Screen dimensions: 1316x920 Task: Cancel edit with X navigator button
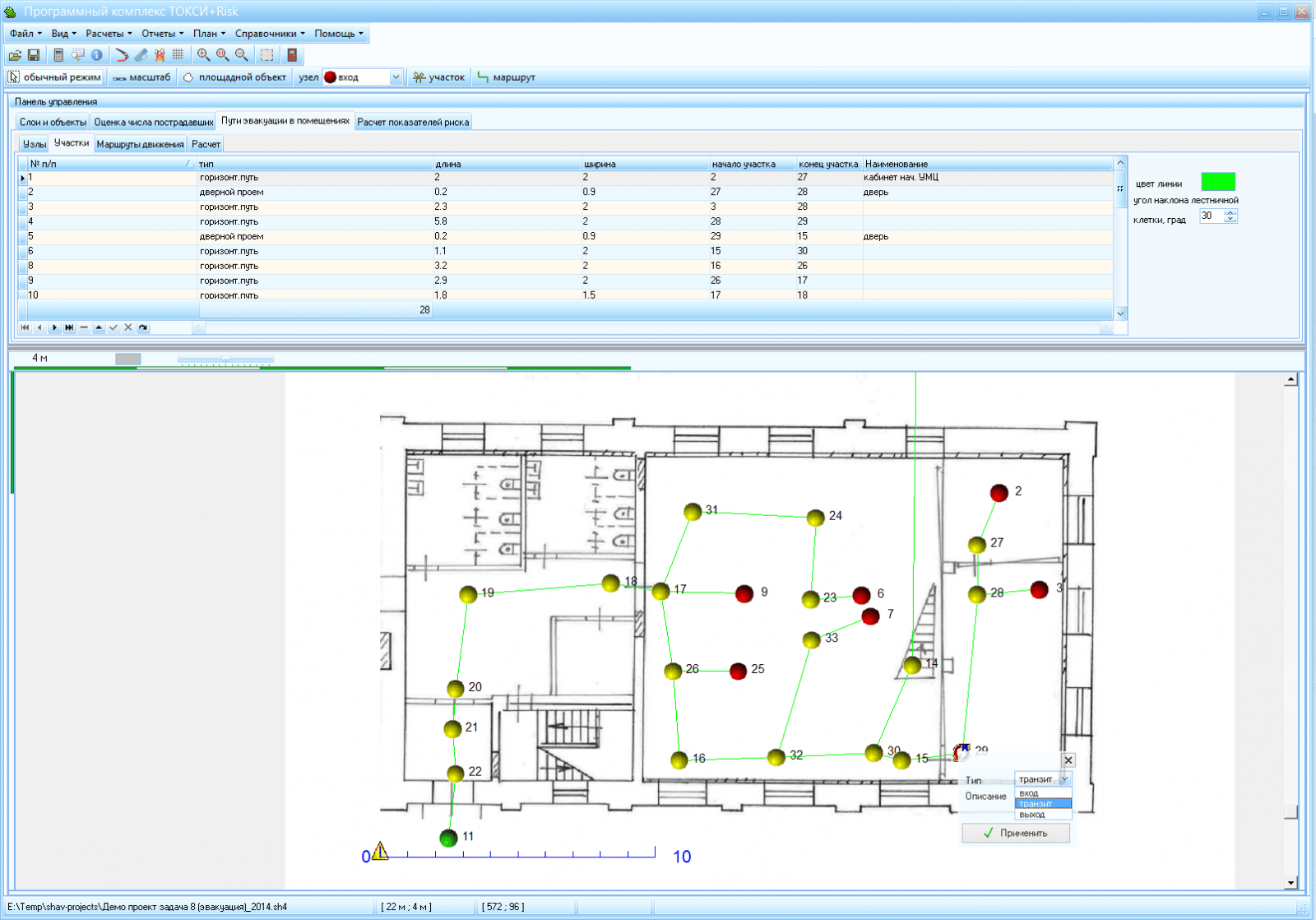(128, 328)
